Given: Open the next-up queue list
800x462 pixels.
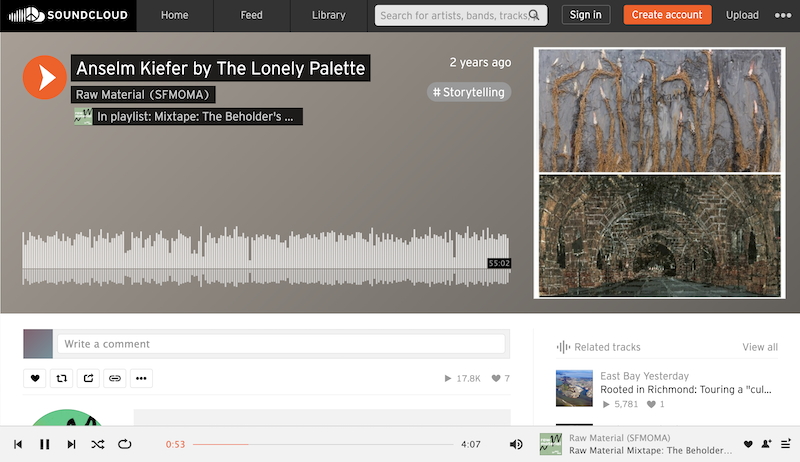Looking at the screenshot, I should click(x=786, y=444).
